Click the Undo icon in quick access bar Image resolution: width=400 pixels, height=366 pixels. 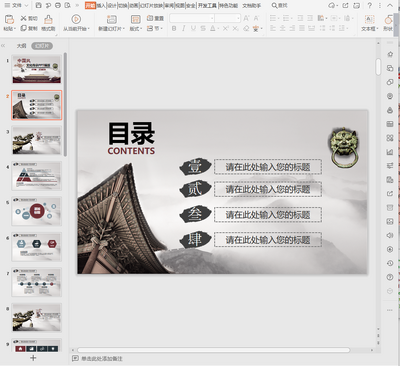click(x=48, y=5)
